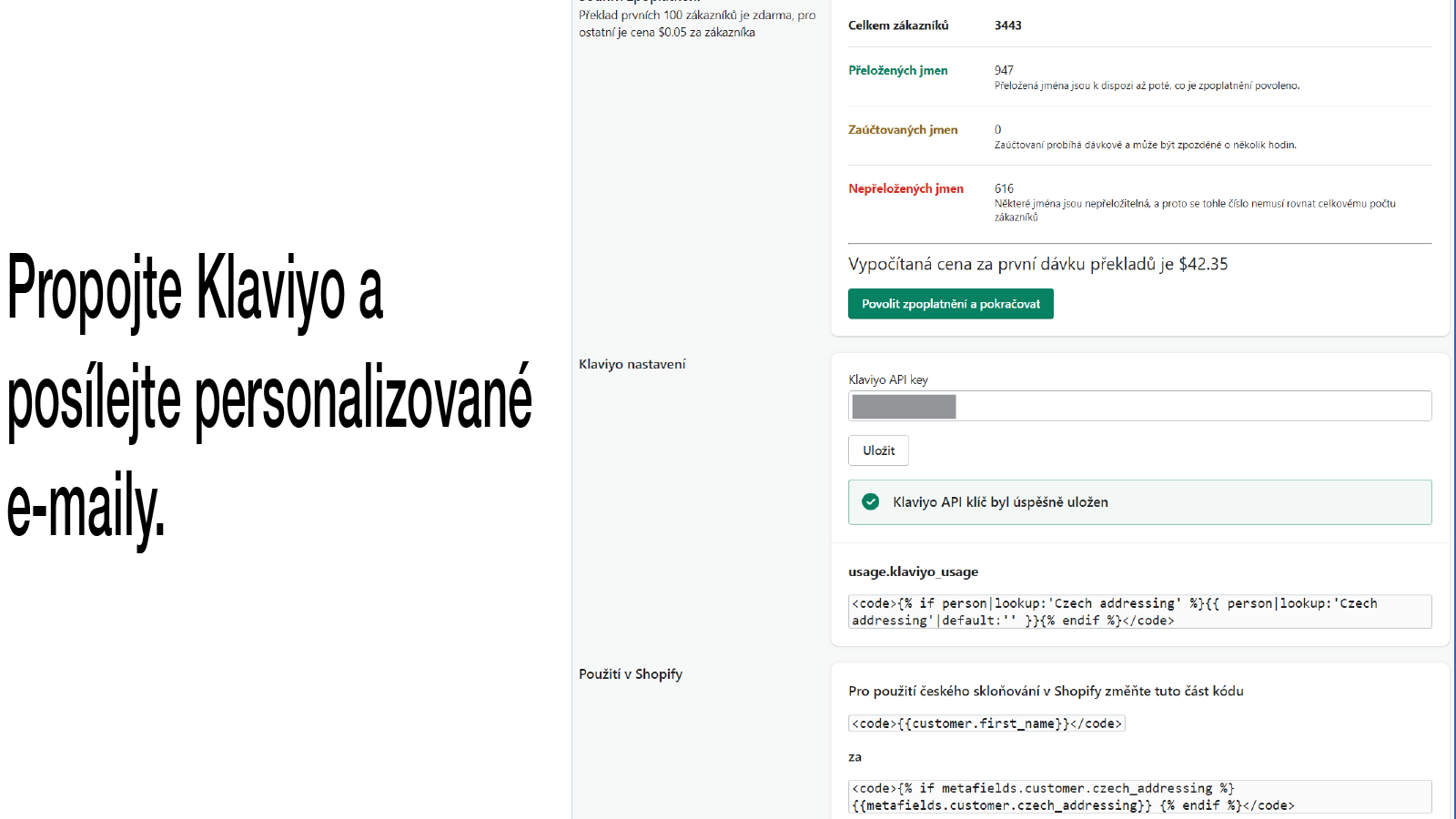Click the 'Přeložených jmen' label

[897, 70]
